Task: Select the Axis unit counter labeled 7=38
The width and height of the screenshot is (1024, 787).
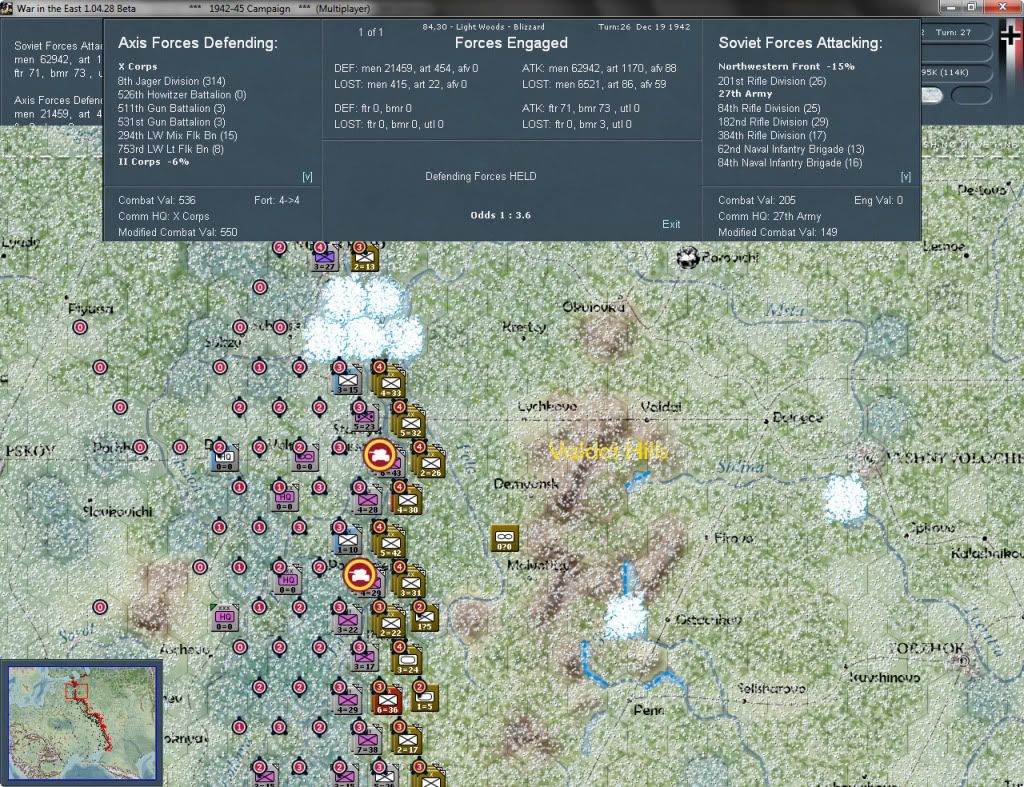Action: click(367, 739)
